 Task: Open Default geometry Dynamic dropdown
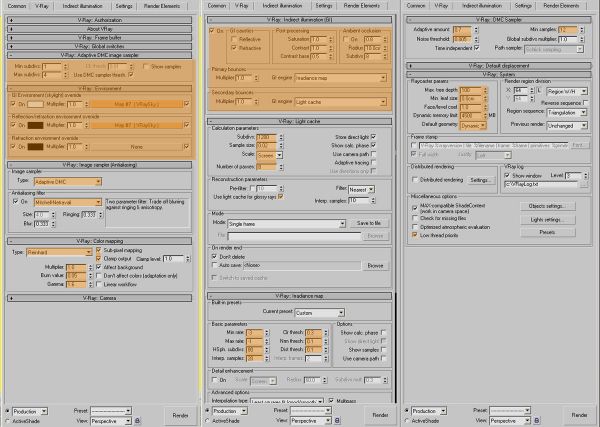[473, 125]
